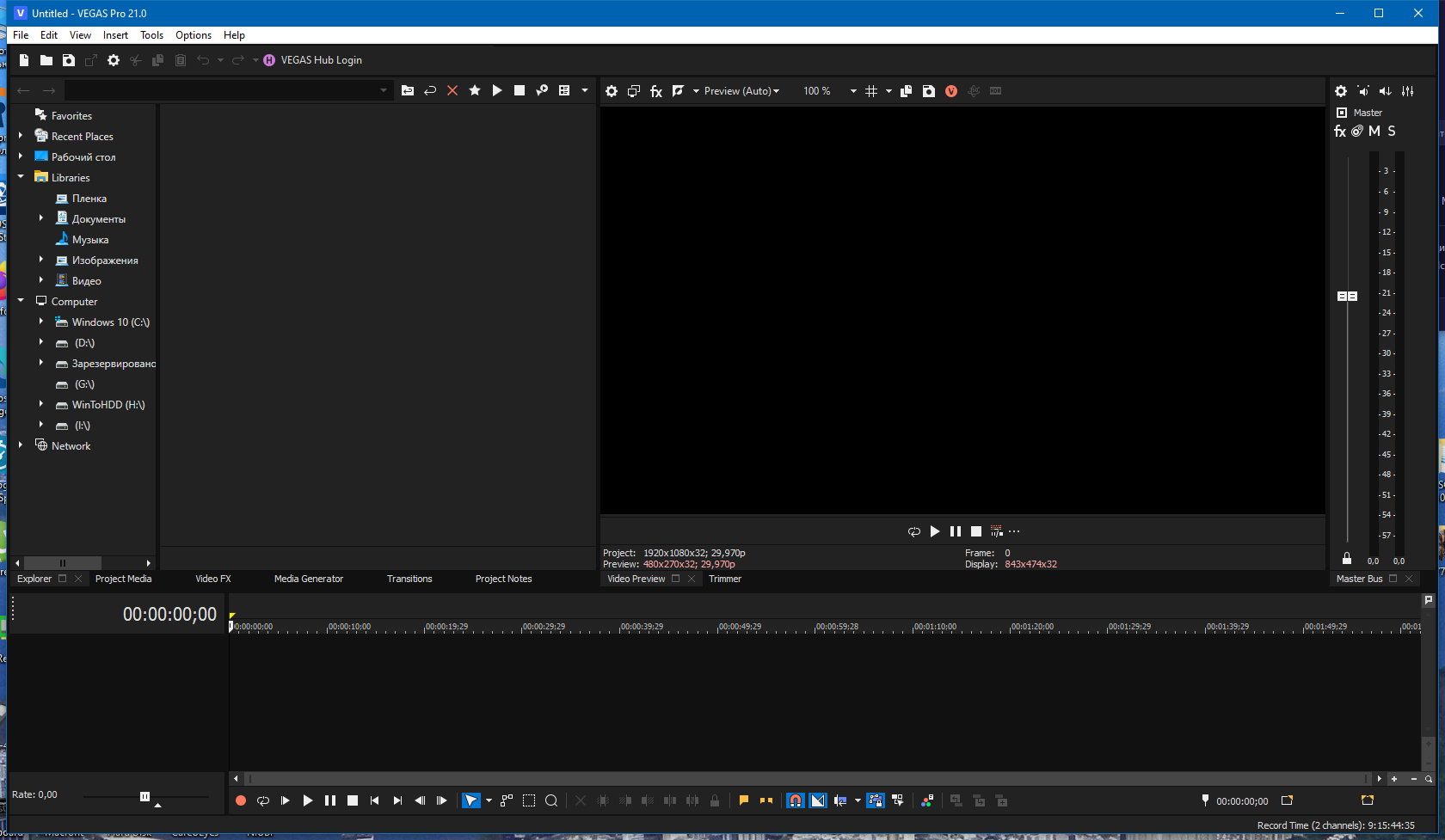The width and height of the screenshot is (1445, 840).
Task: Select Recent Places in Explorer tree
Action: click(82, 137)
